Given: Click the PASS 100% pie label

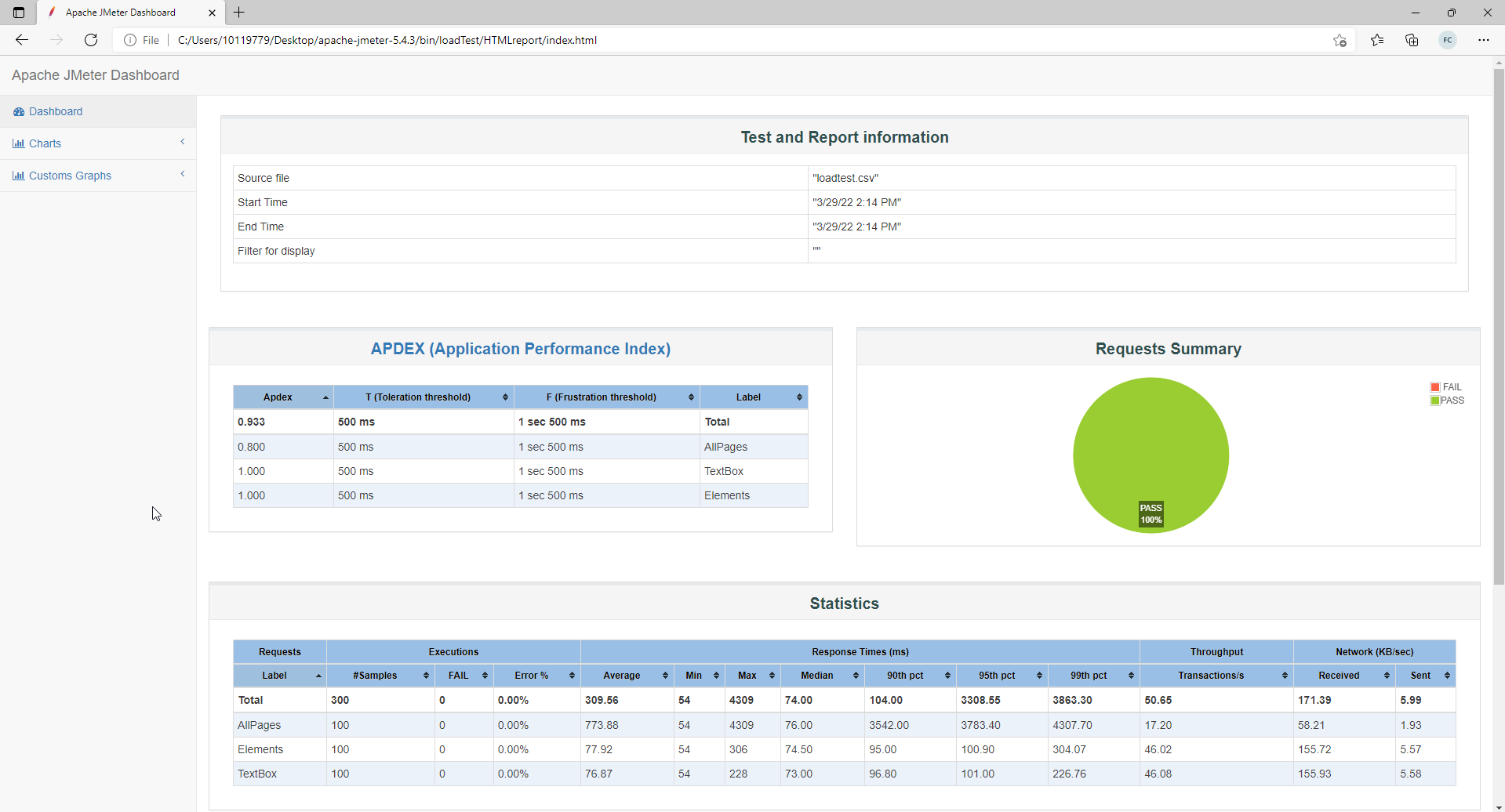Looking at the screenshot, I should (1151, 514).
